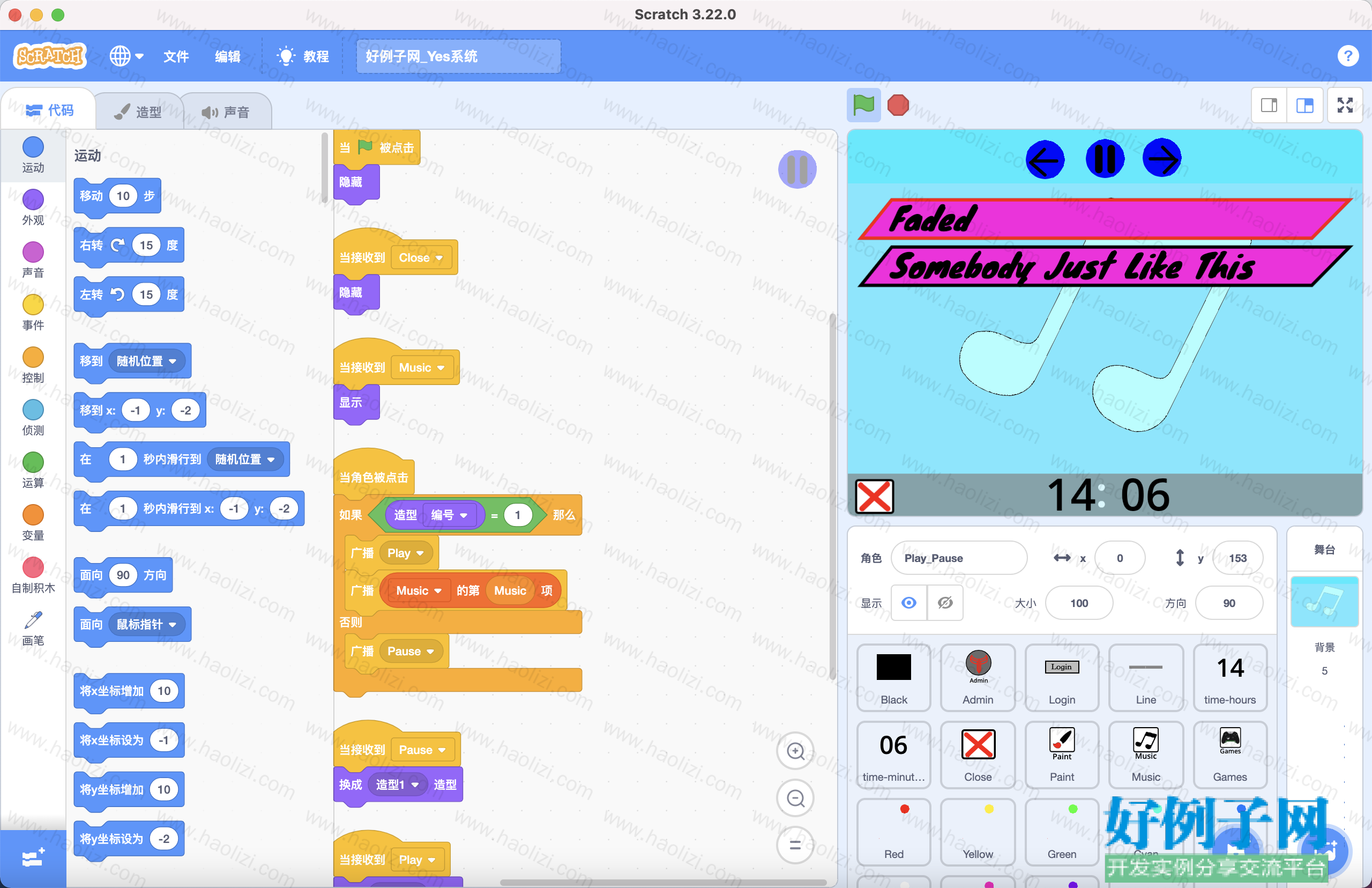The width and height of the screenshot is (1372, 888).
Task: Select the 运动 motion category
Action: click(x=33, y=154)
